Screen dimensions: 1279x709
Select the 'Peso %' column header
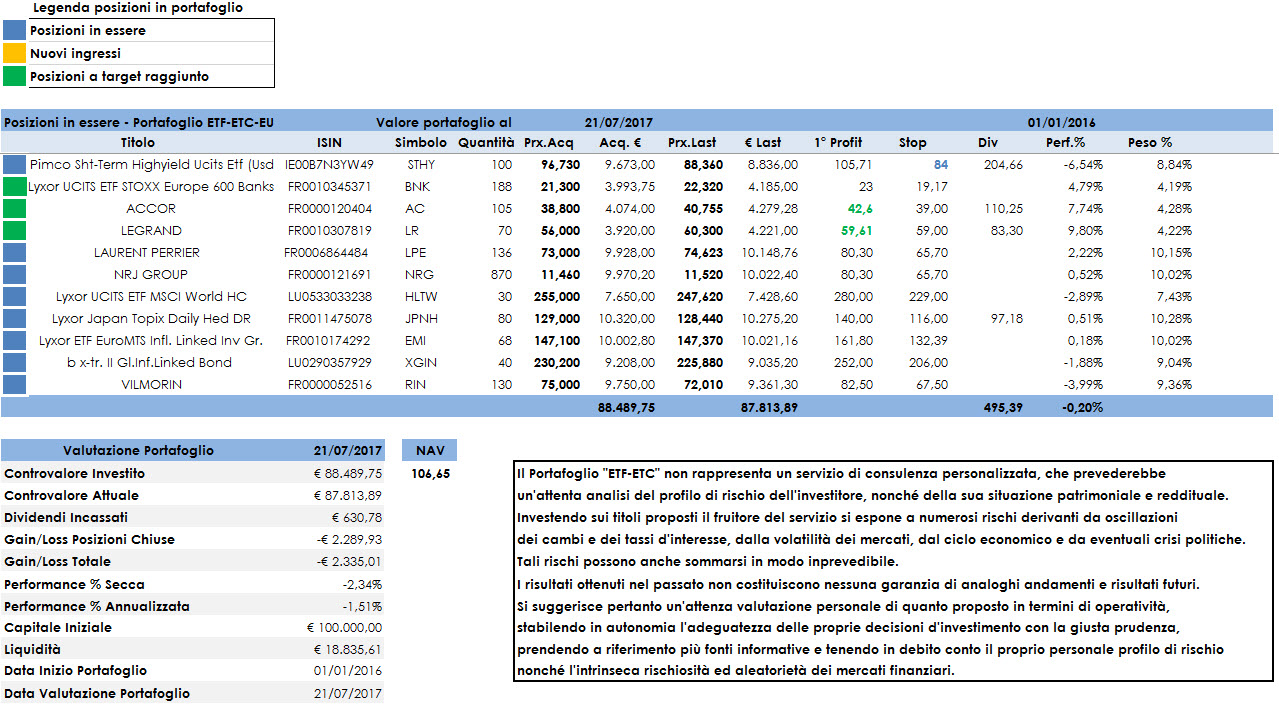pos(1150,143)
